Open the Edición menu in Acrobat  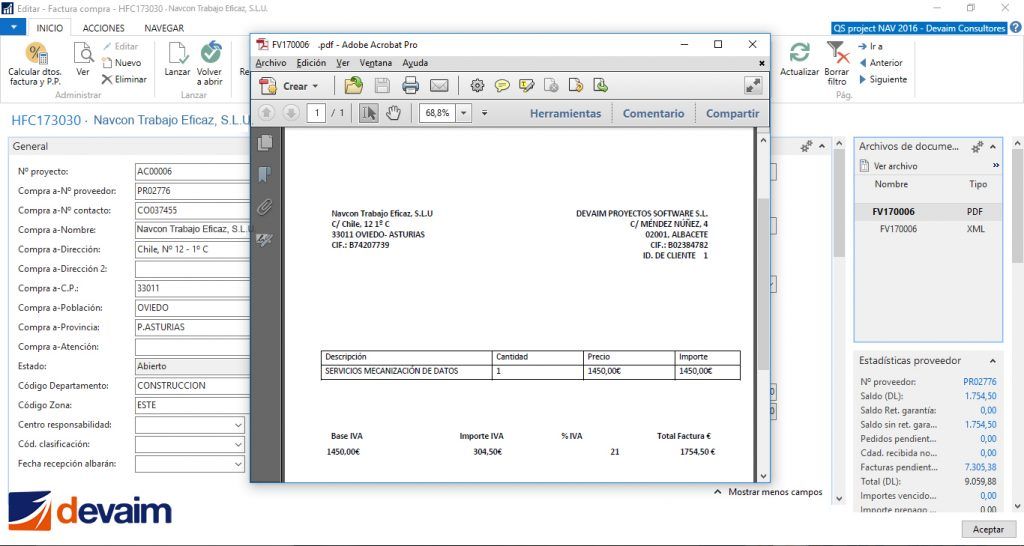coord(311,63)
